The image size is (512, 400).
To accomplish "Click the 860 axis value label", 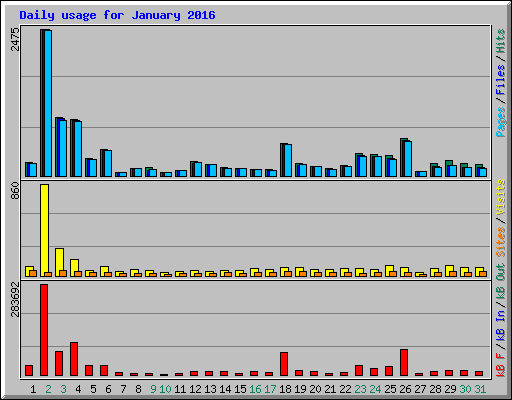I will (x=15, y=191).
